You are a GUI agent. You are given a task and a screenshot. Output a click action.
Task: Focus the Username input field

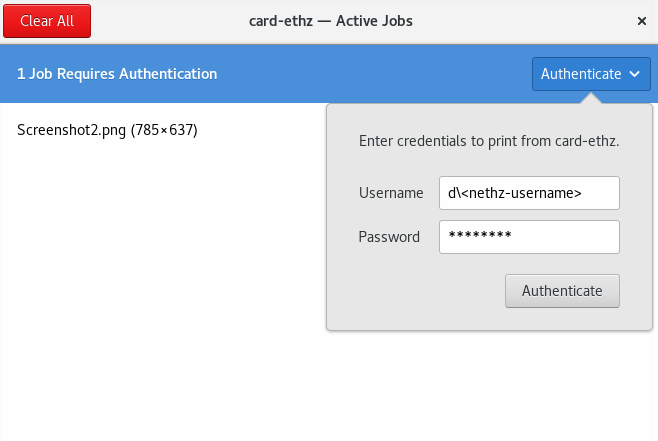529,193
